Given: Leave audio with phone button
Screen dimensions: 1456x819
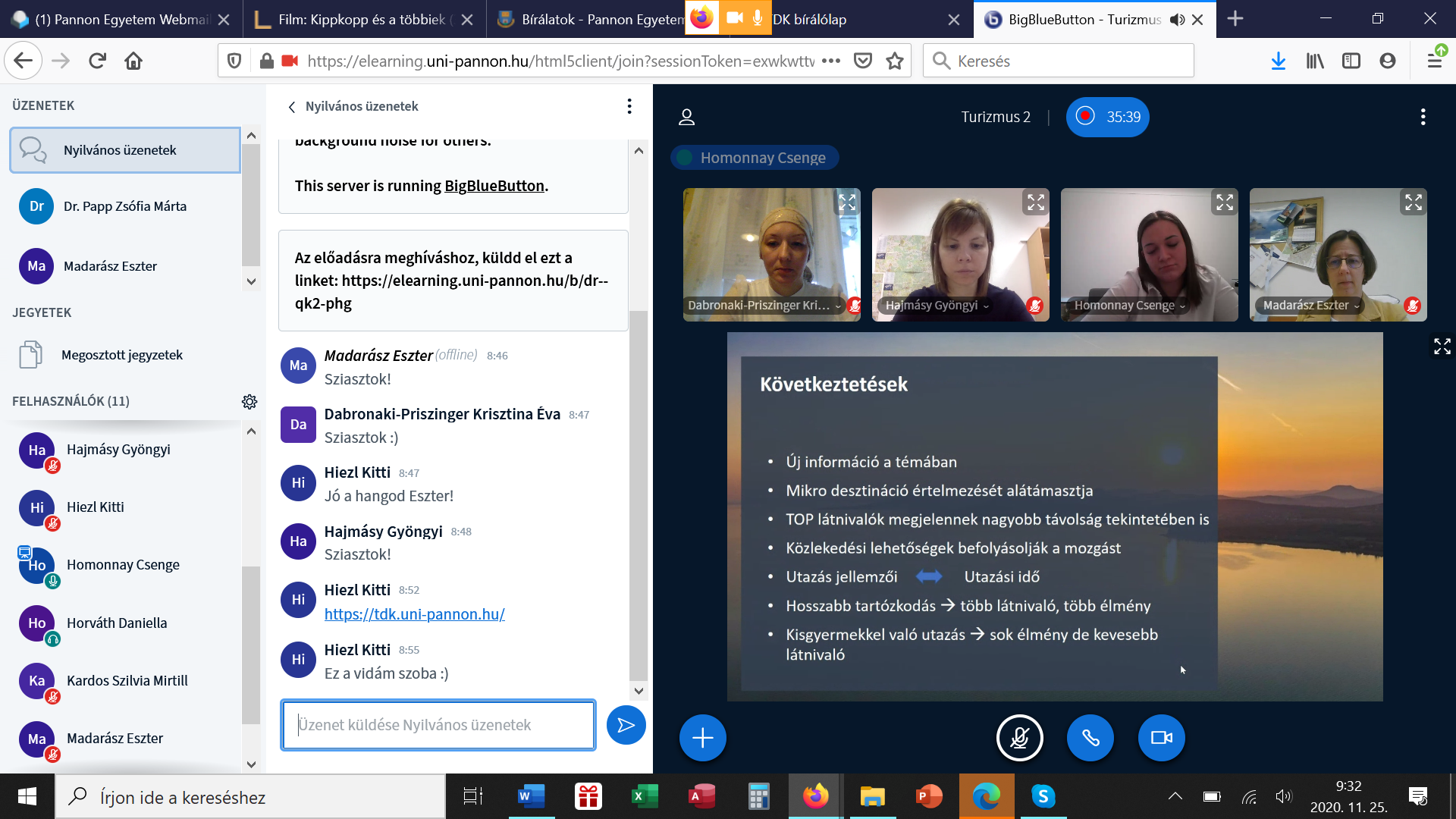Looking at the screenshot, I should click(x=1090, y=737).
